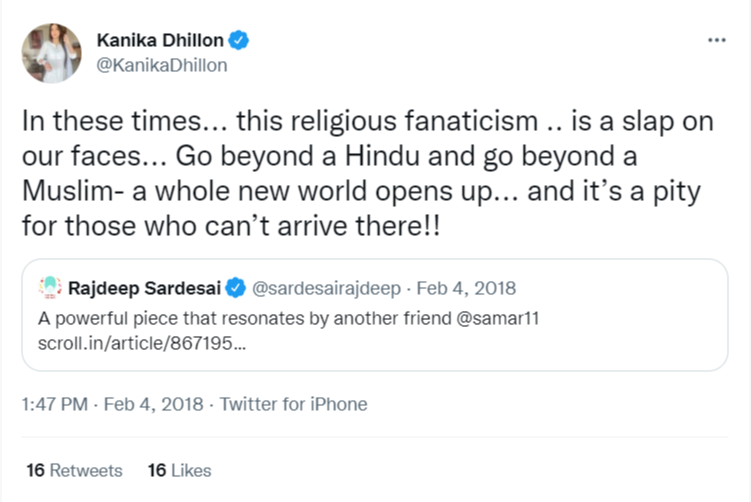This screenshot has width=751, height=502.
Task: Open the @KanikaDhillon handle link
Action: [x=161, y=65]
